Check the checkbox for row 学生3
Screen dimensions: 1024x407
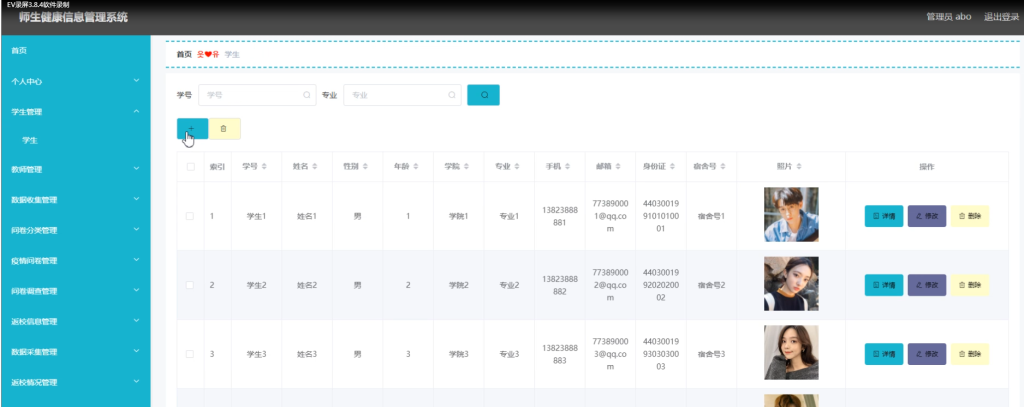pyautogui.click(x=190, y=354)
